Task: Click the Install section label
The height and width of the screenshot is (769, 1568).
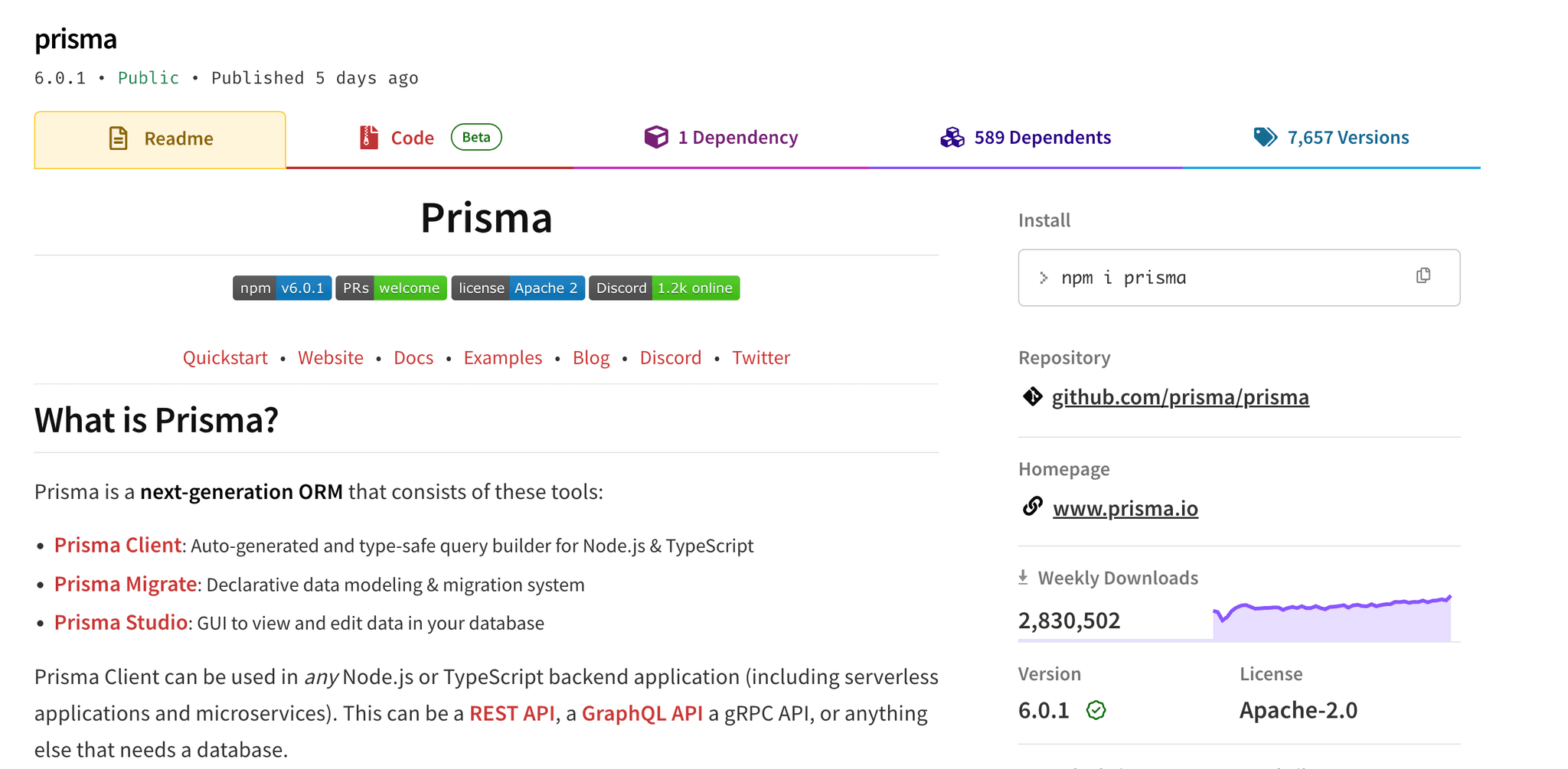Action: (1044, 220)
